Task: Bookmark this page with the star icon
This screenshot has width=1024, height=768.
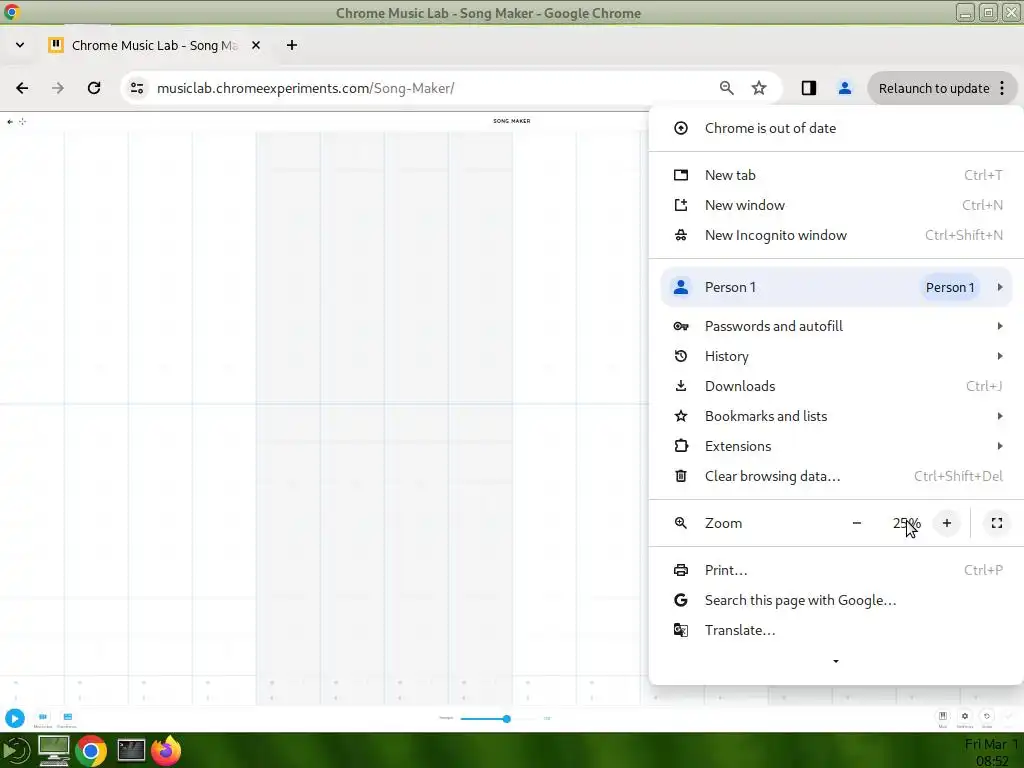Action: (x=758, y=88)
